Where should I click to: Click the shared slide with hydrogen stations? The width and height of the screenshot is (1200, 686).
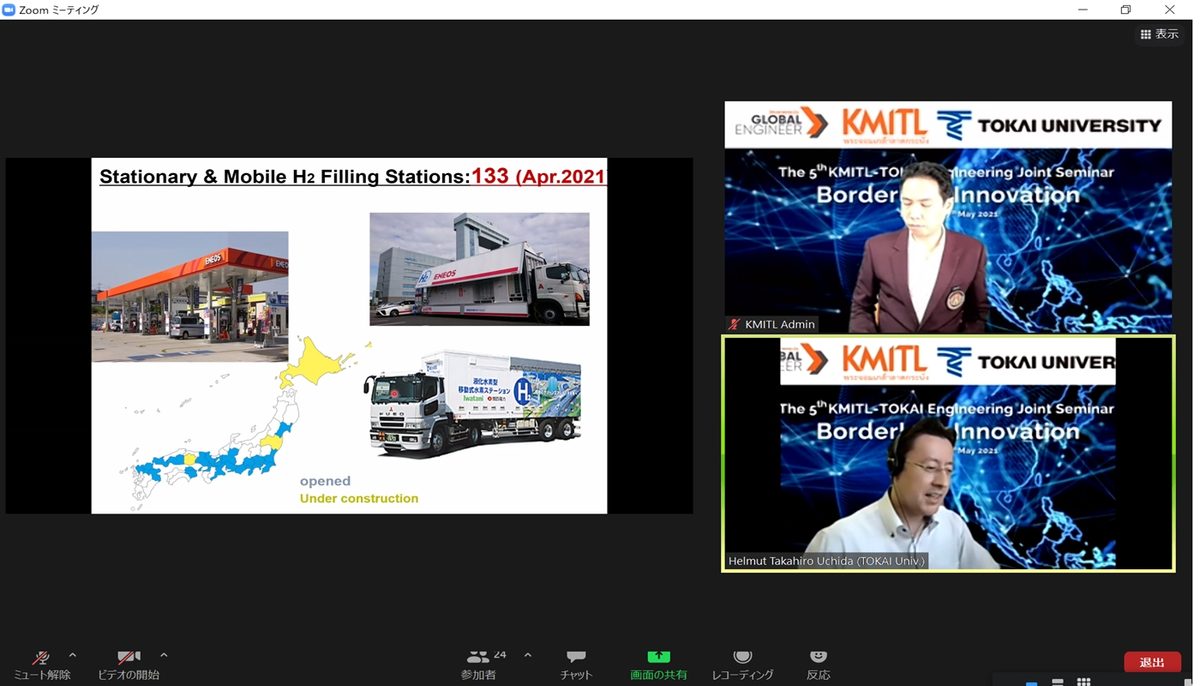pyautogui.click(x=349, y=335)
